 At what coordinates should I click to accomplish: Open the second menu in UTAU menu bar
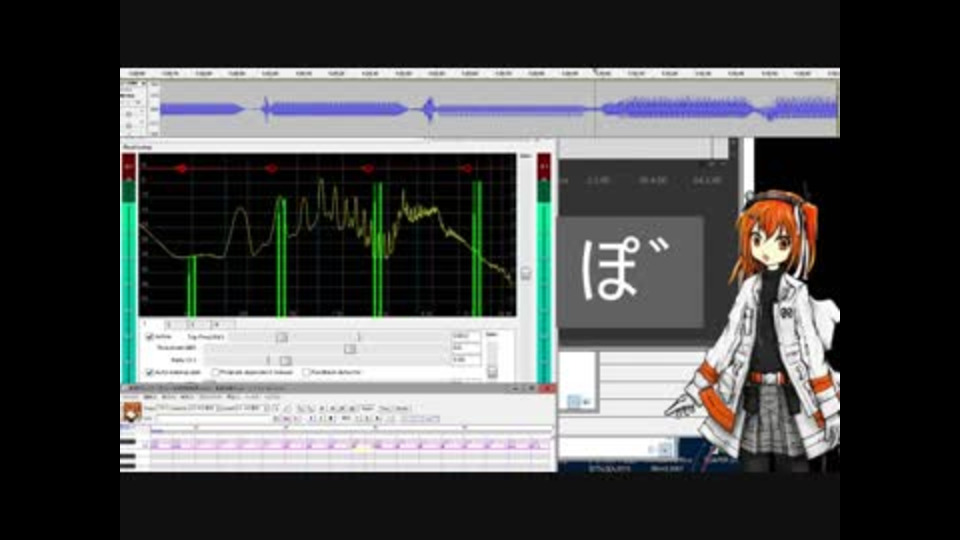point(150,397)
